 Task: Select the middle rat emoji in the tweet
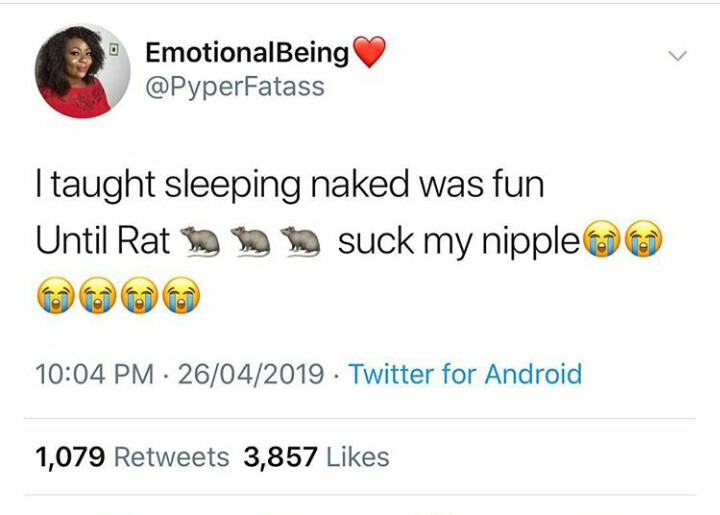250,241
